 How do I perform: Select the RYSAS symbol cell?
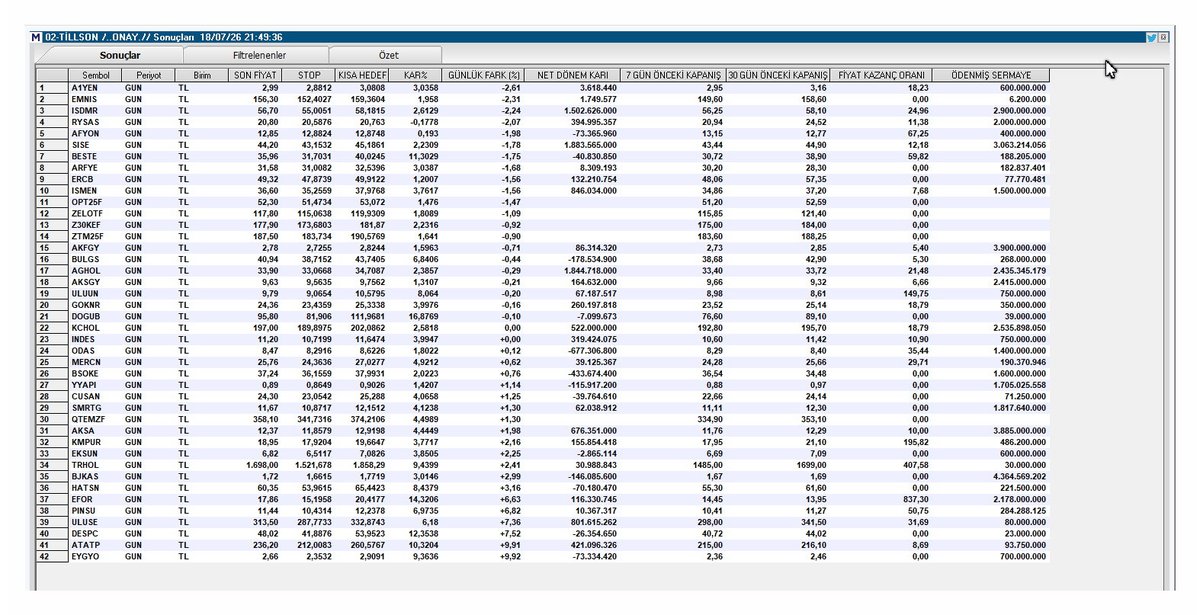(x=95, y=121)
